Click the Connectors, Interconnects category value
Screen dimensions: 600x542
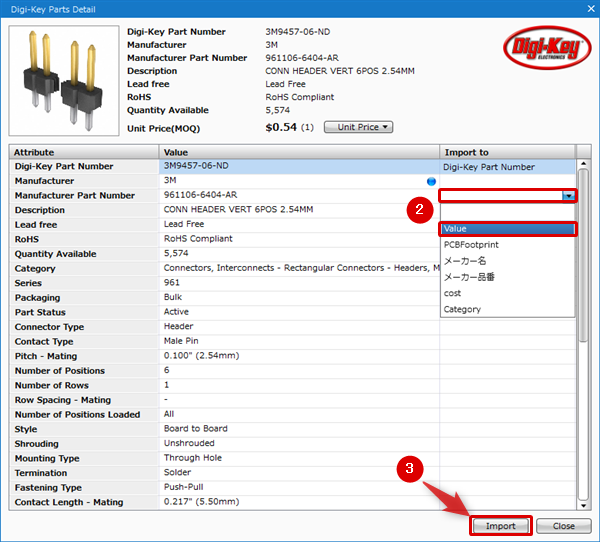tap(301, 268)
